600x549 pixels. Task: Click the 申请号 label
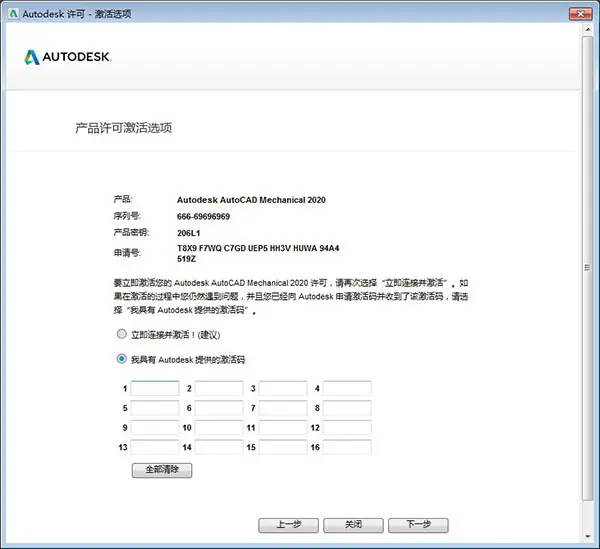127,253
